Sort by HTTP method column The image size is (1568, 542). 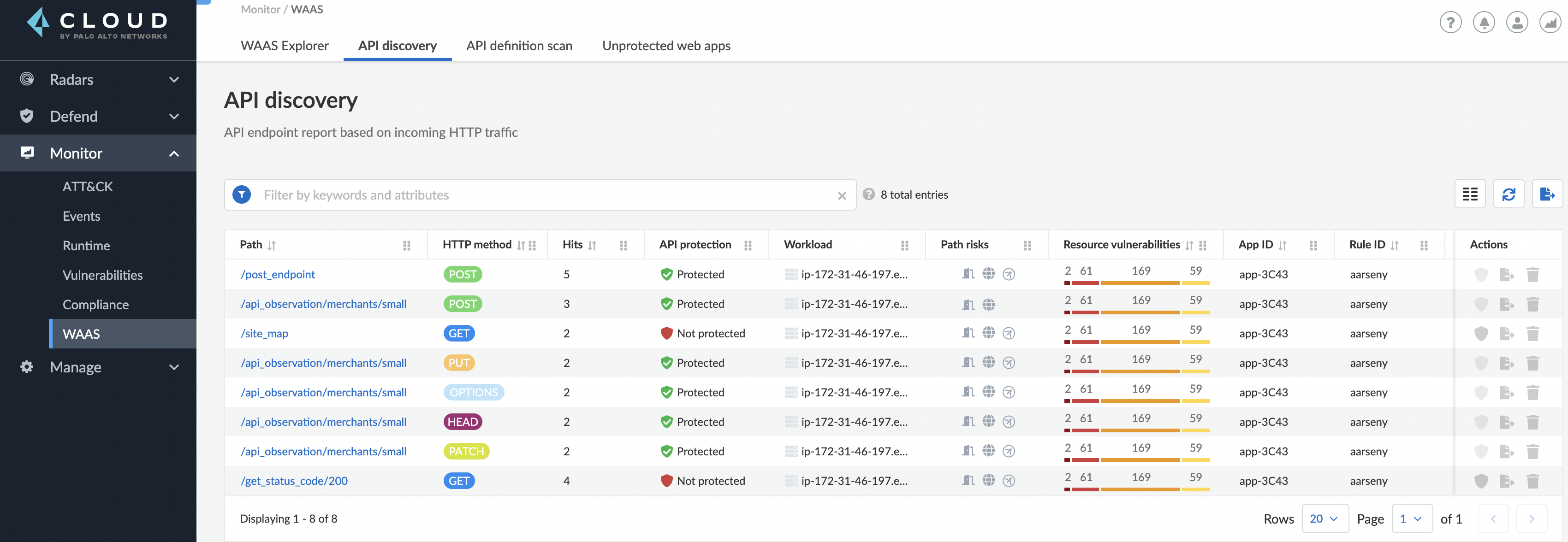pos(520,245)
